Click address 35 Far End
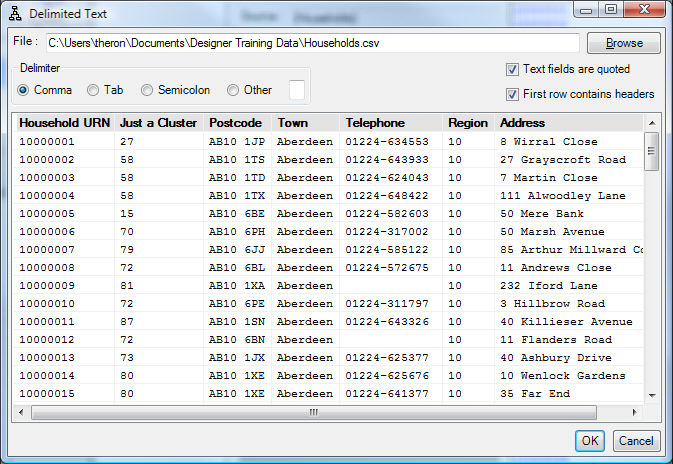673x464 pixels. point(535,394)
